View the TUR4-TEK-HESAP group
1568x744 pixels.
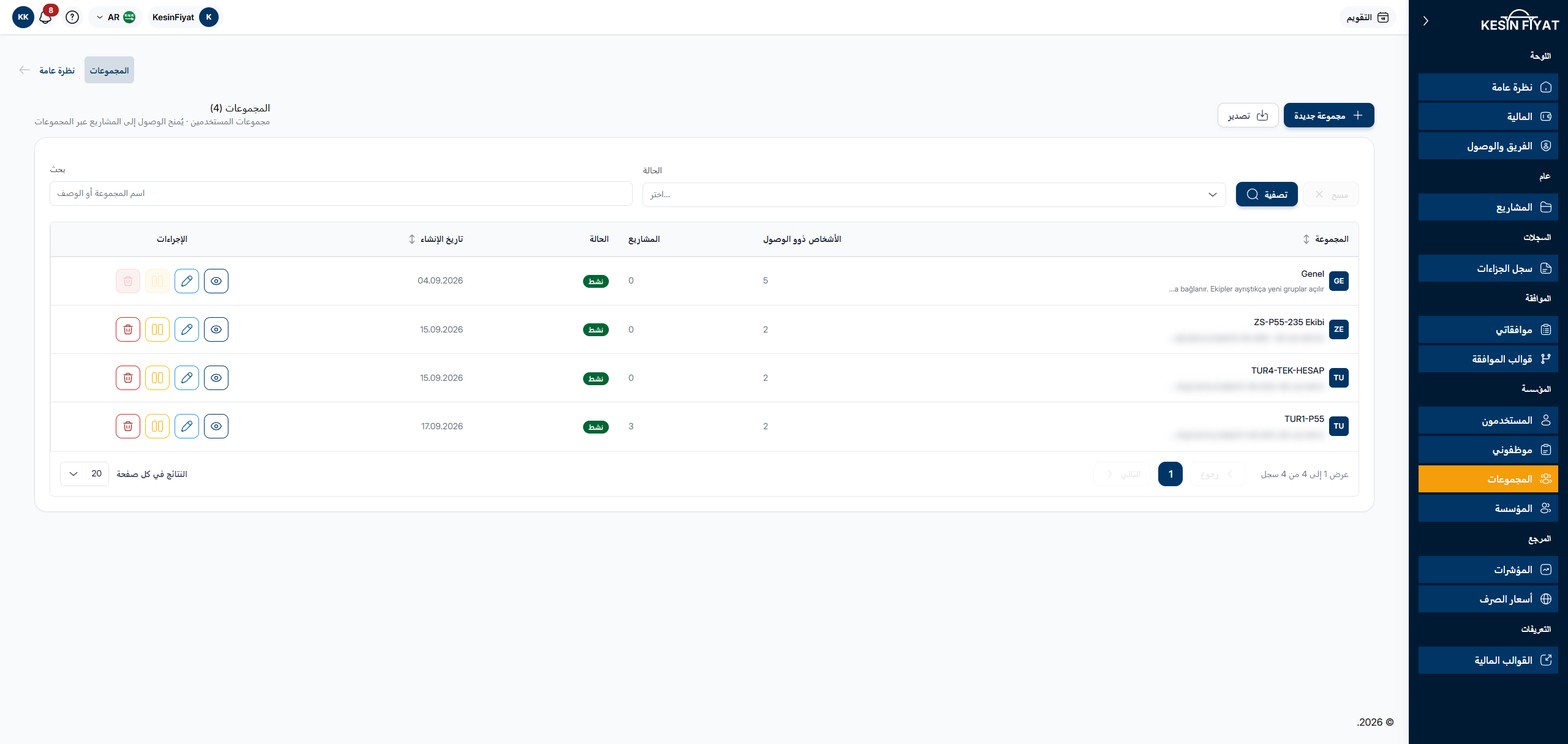point(216,378)
